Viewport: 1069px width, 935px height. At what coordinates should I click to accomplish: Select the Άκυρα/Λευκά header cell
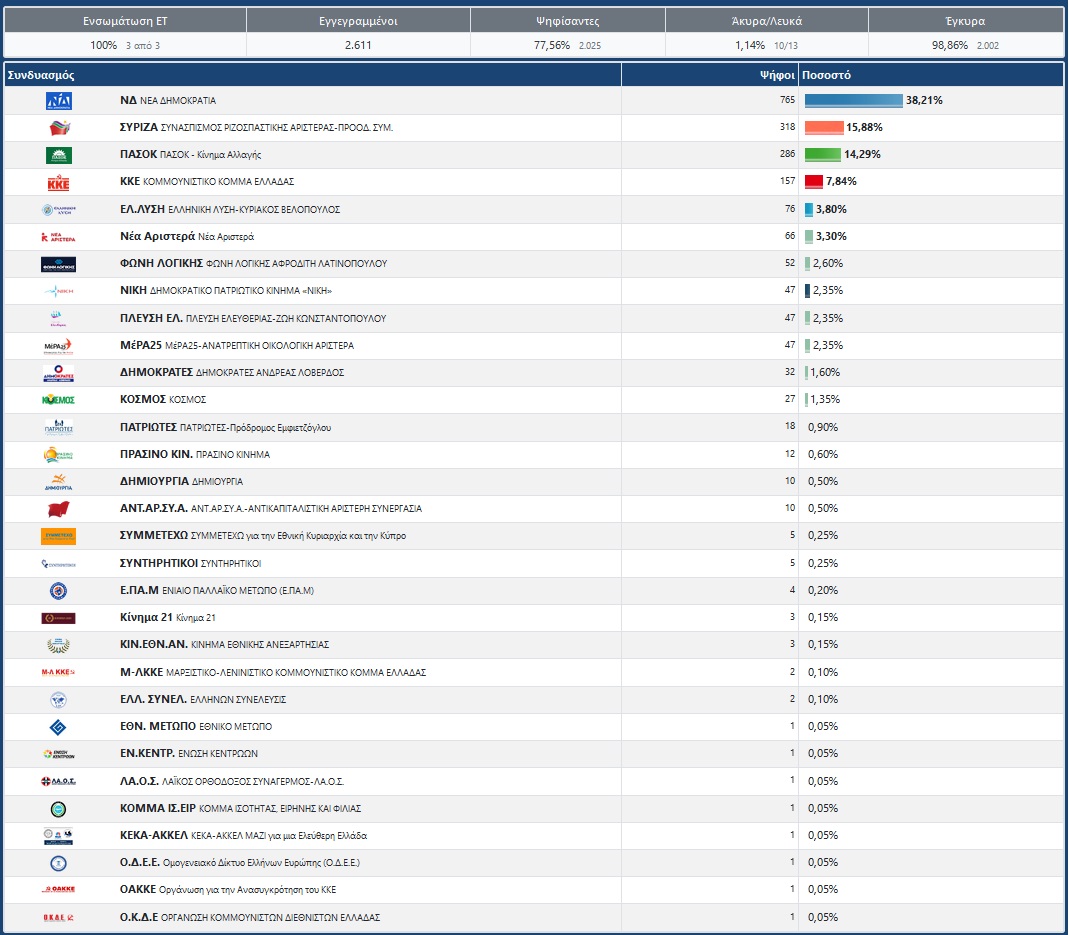[x=767, y=21]
